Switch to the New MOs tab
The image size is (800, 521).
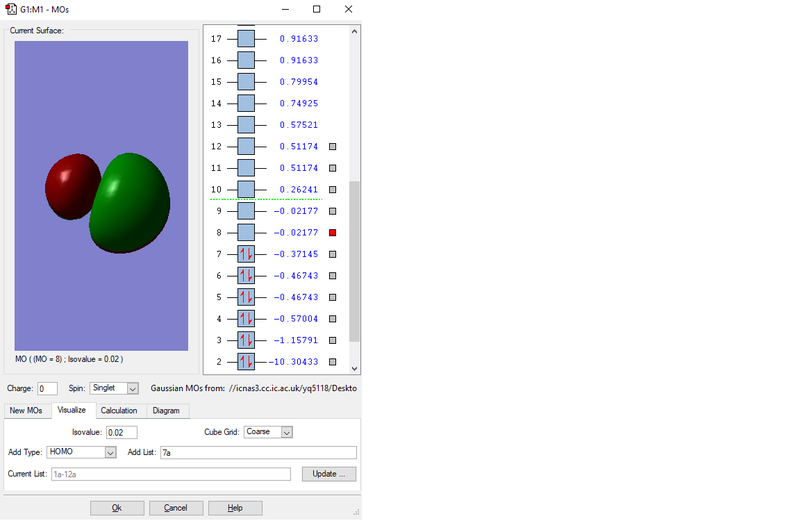click(x=26, y=411)
